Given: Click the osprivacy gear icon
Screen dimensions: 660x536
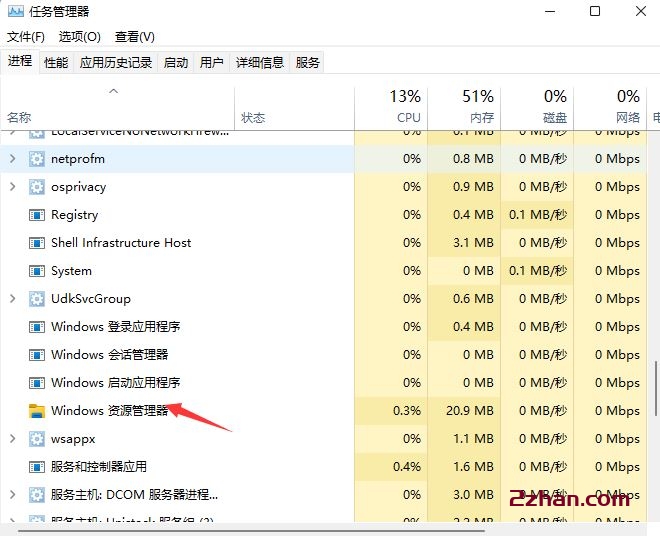Looking at the screenshot, I should [37, 187].
